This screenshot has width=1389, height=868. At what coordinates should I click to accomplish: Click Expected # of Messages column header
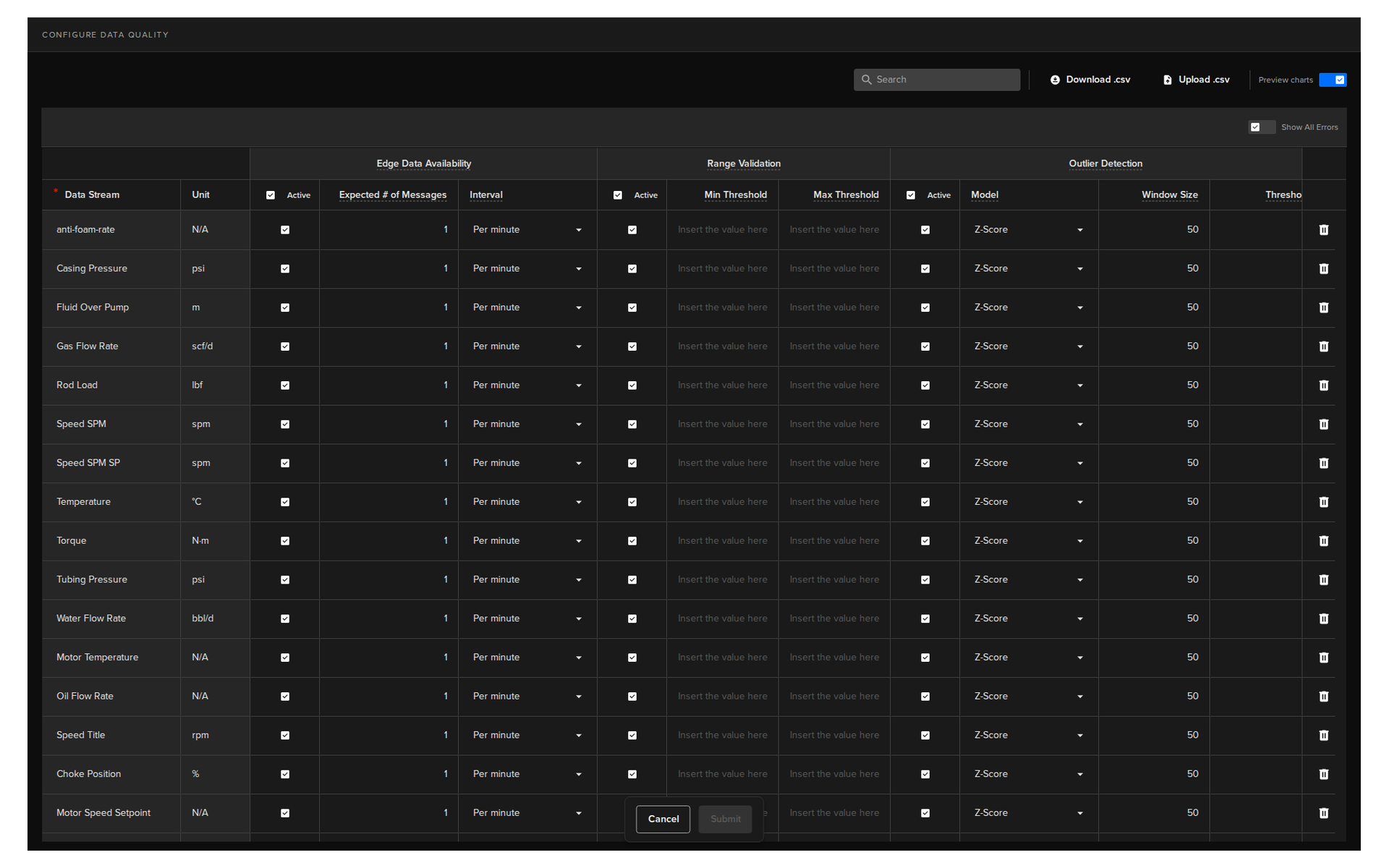pos(393,195)
